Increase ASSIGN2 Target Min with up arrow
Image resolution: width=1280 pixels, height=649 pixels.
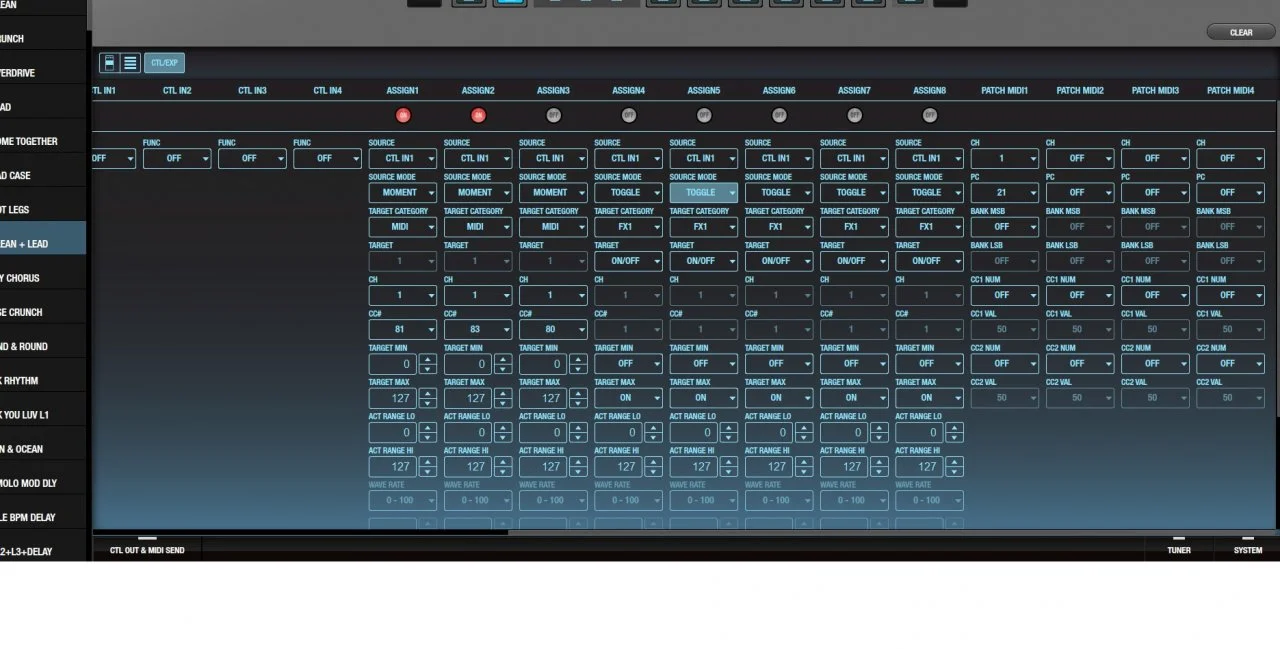click(503, 359)
